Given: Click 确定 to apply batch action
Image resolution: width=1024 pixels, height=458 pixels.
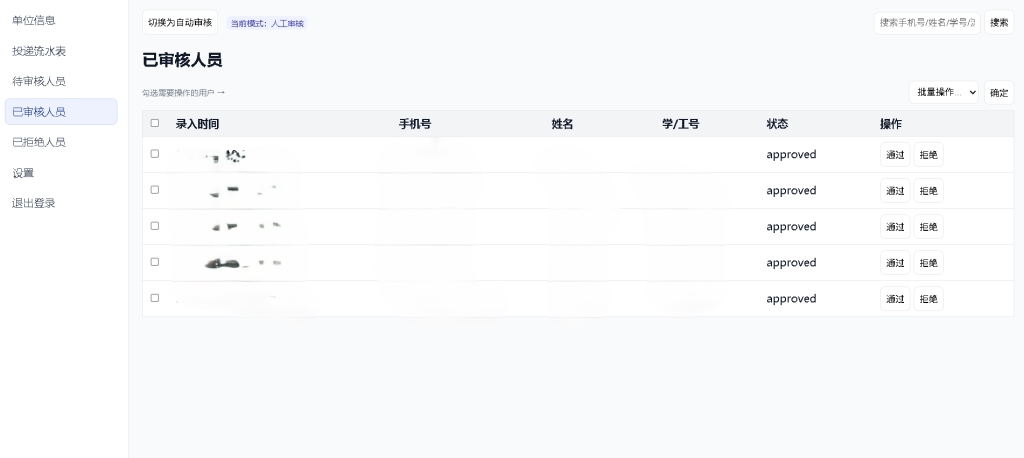Looking at the screenshot, I should [x=998, y=92].
